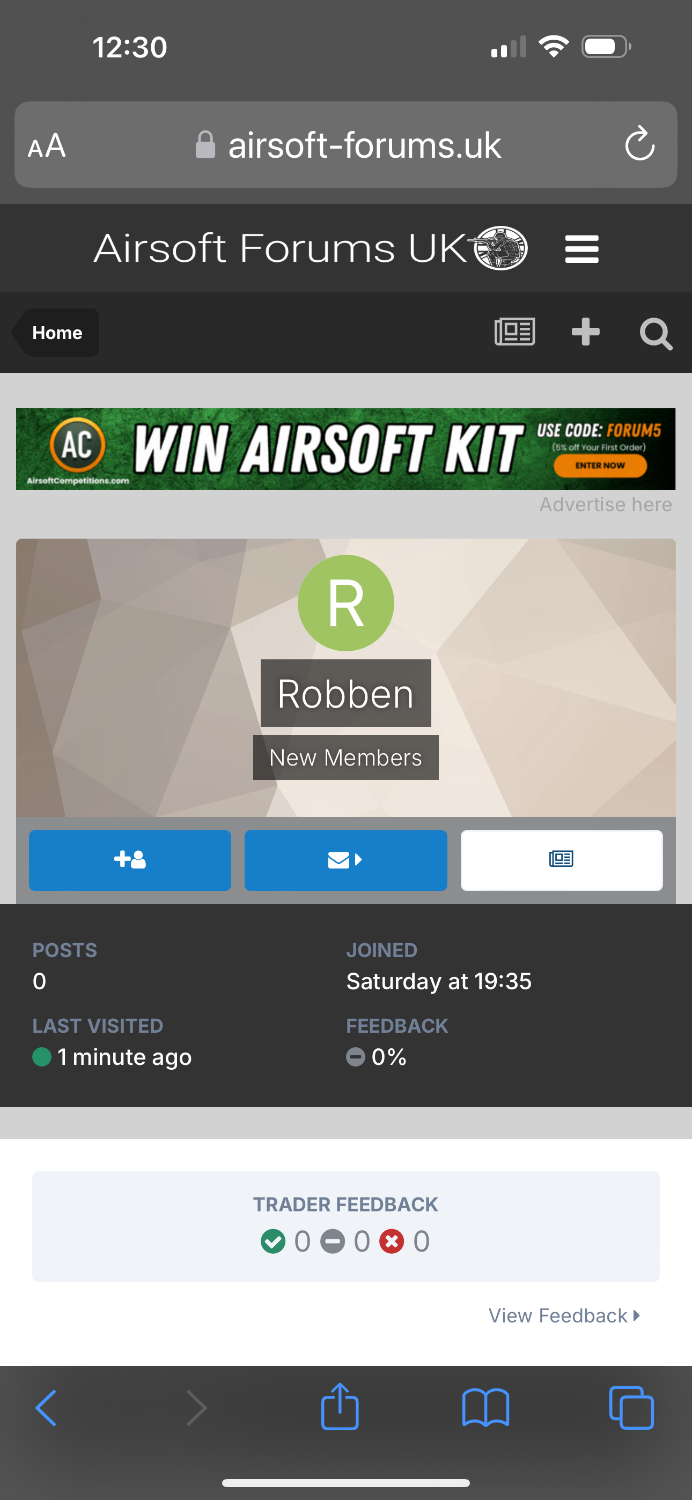The height and width of the screenshot is (1500, 692).
Task: Reload the page with the refresh icon
Action: coord(639,146)
